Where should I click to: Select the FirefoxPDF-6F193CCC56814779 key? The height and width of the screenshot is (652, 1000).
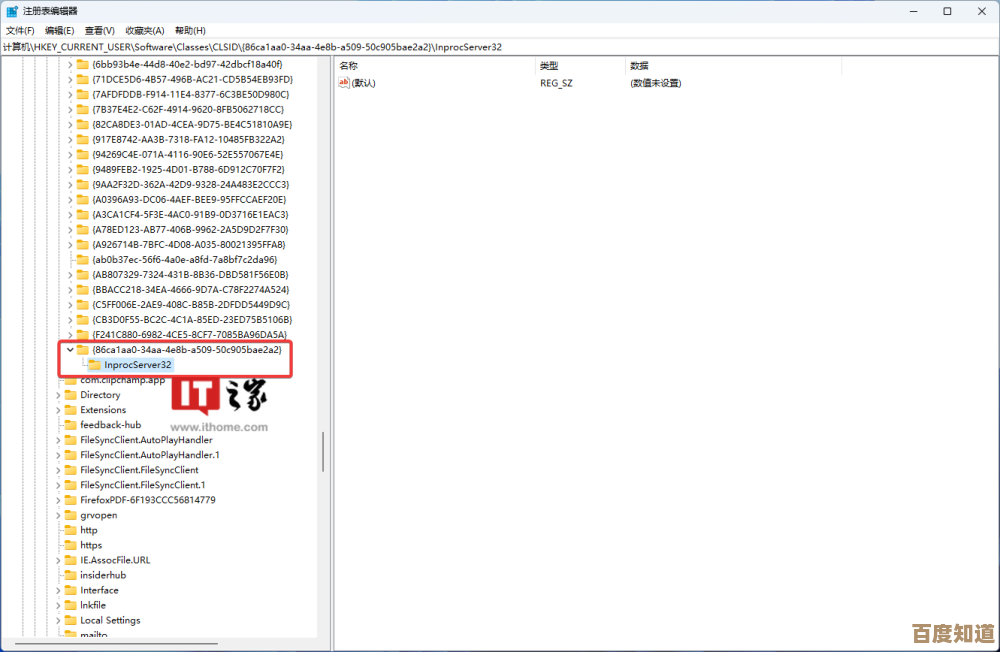147,500
